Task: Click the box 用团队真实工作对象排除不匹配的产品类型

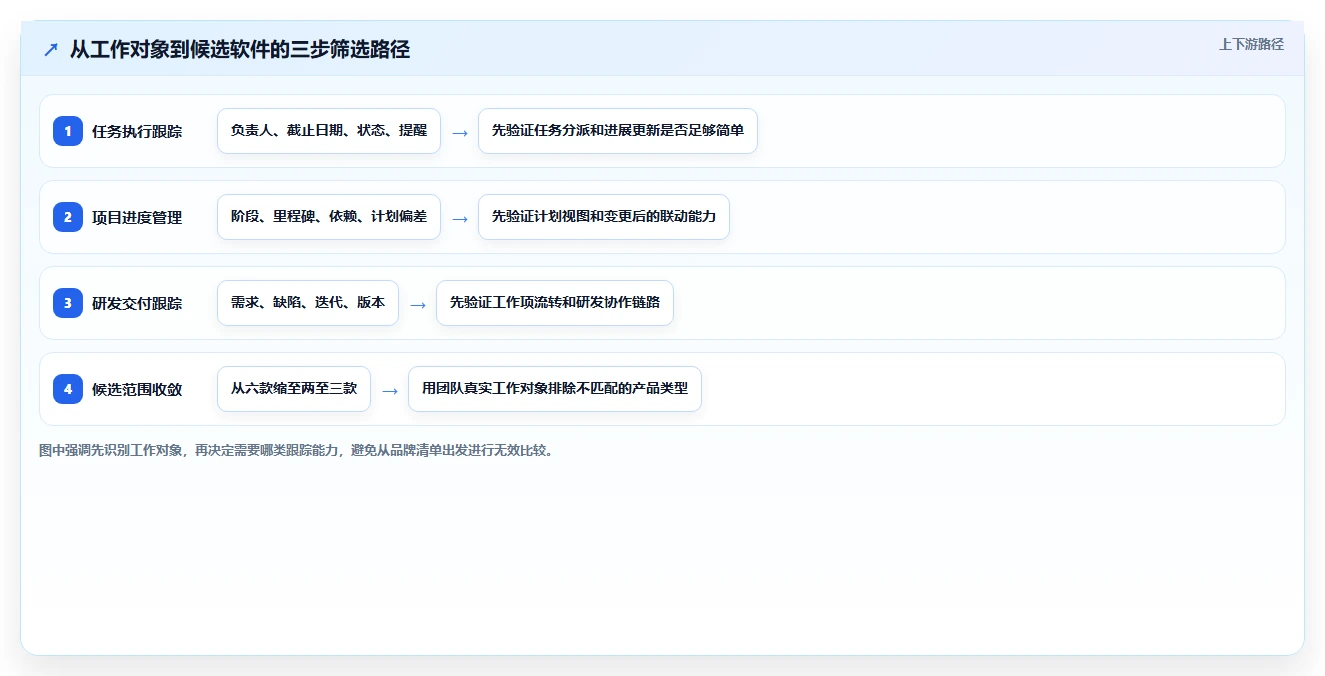Action: click(x=555, y=389)
